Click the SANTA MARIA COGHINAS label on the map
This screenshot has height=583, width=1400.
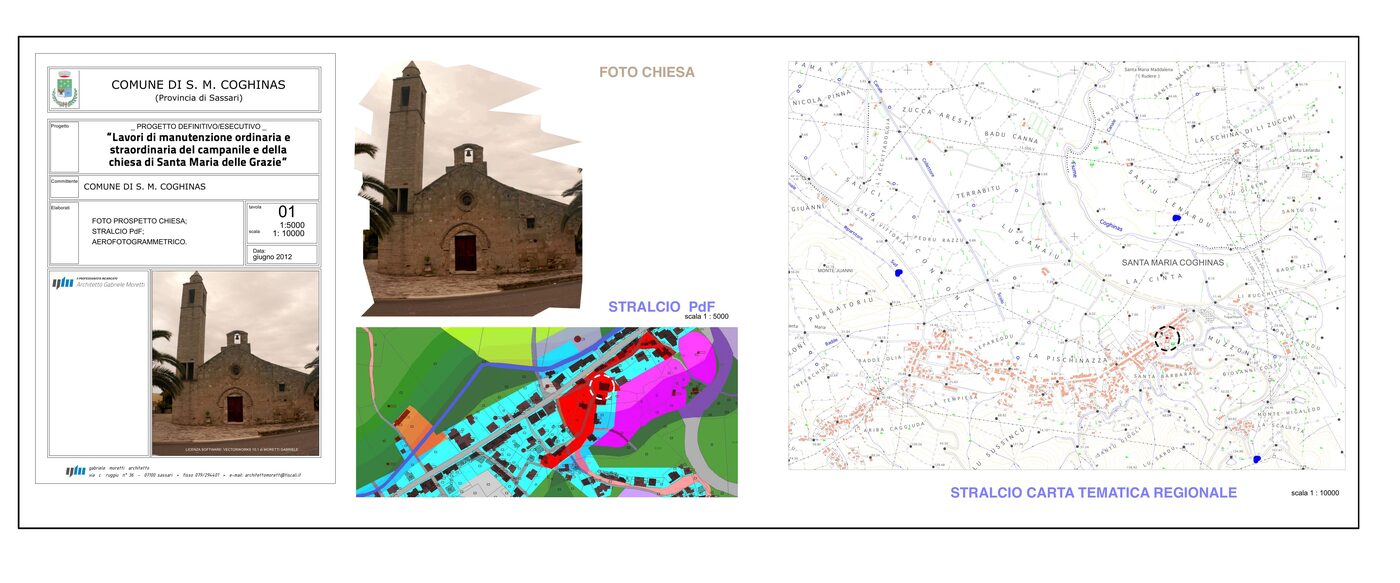coord(1173,263)
